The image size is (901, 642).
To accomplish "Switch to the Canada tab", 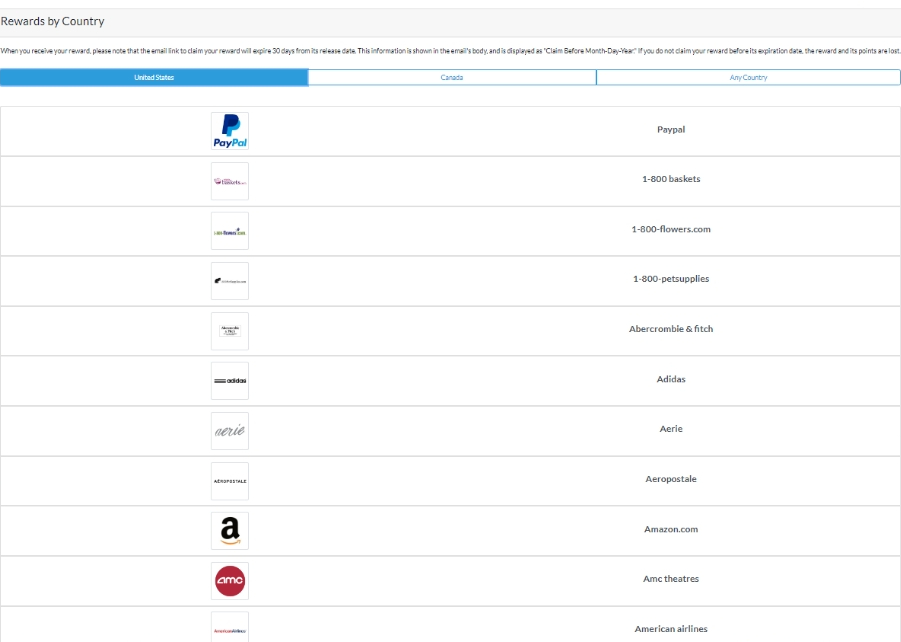I will [452, 78].
